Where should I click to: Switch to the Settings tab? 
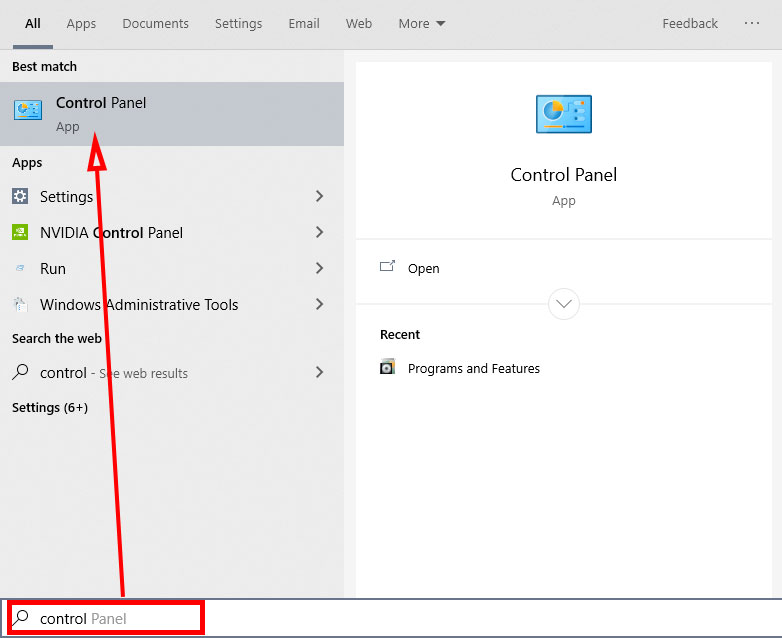pos(238,23)
